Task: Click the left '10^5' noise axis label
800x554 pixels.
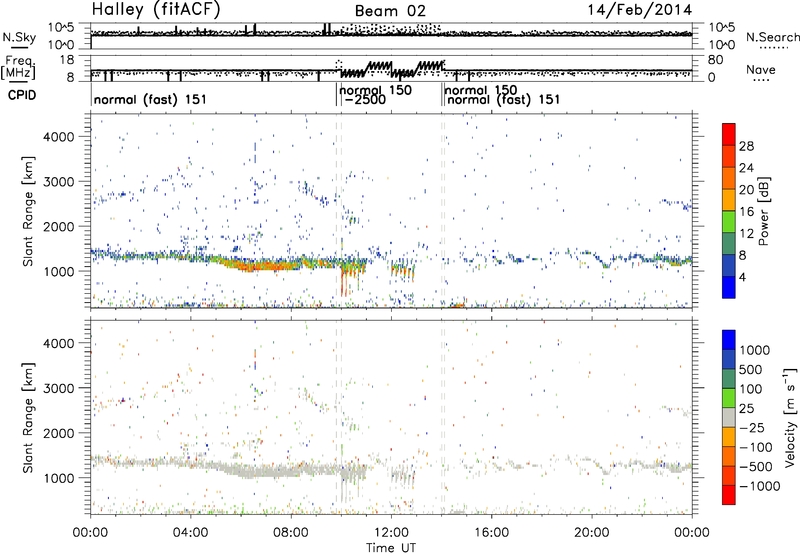Action: coord(61,27)
